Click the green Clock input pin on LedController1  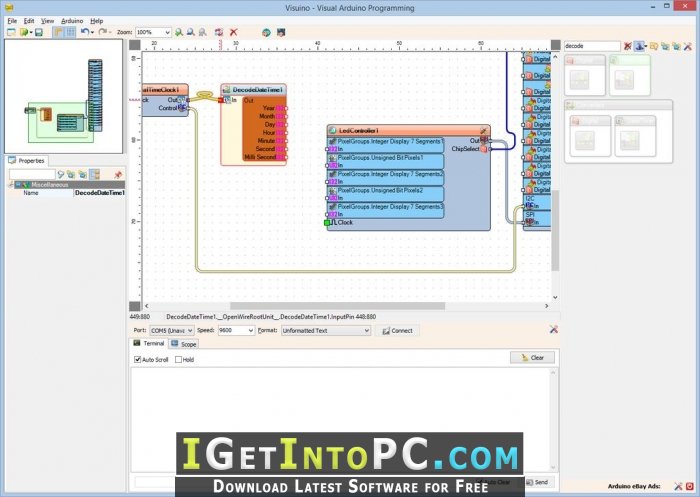click(327, 222)
